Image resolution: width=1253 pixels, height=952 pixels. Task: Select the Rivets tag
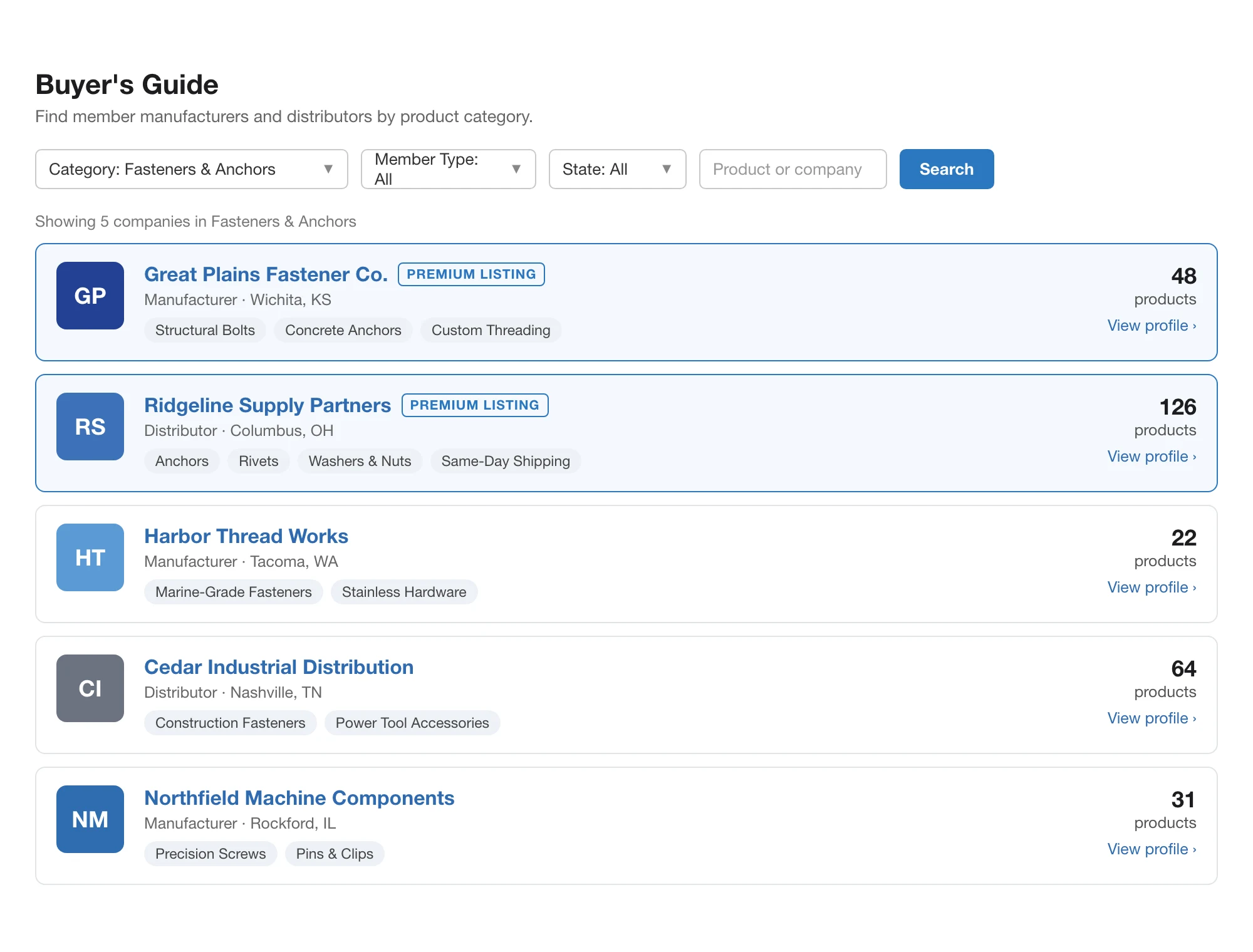click(259, 461)
